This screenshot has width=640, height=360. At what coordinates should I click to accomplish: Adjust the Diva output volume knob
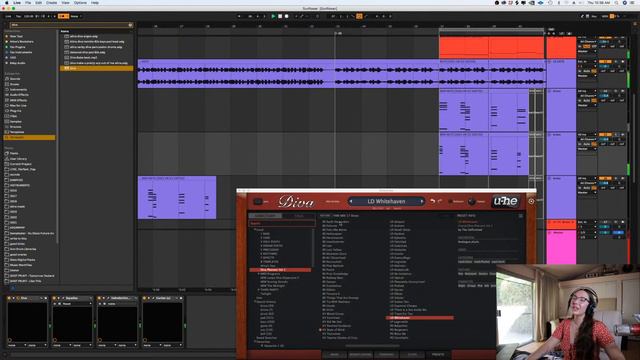click(471, 202)
